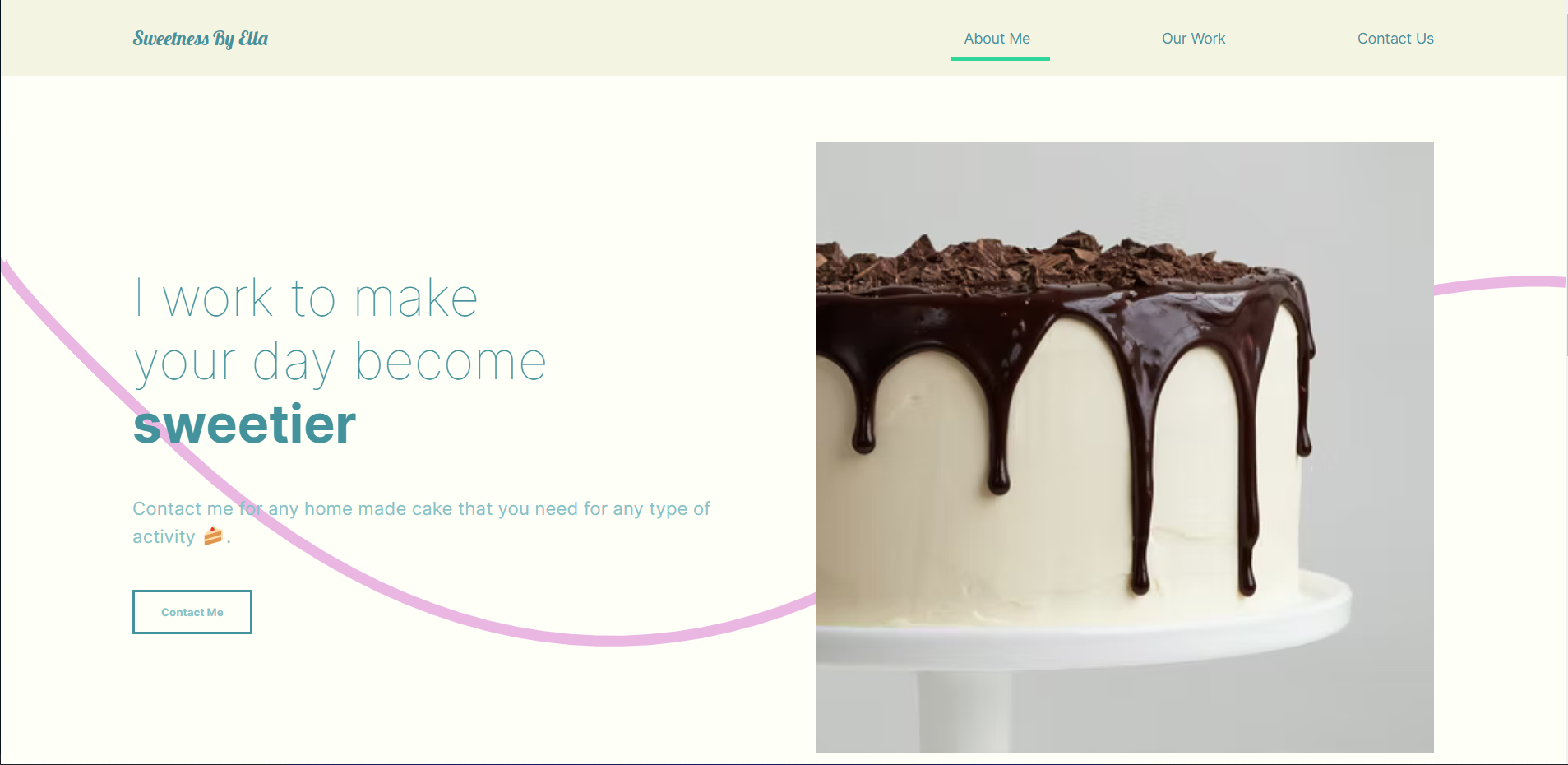
Task: Click the Sweetness By Ella logo
Action: 201,39
